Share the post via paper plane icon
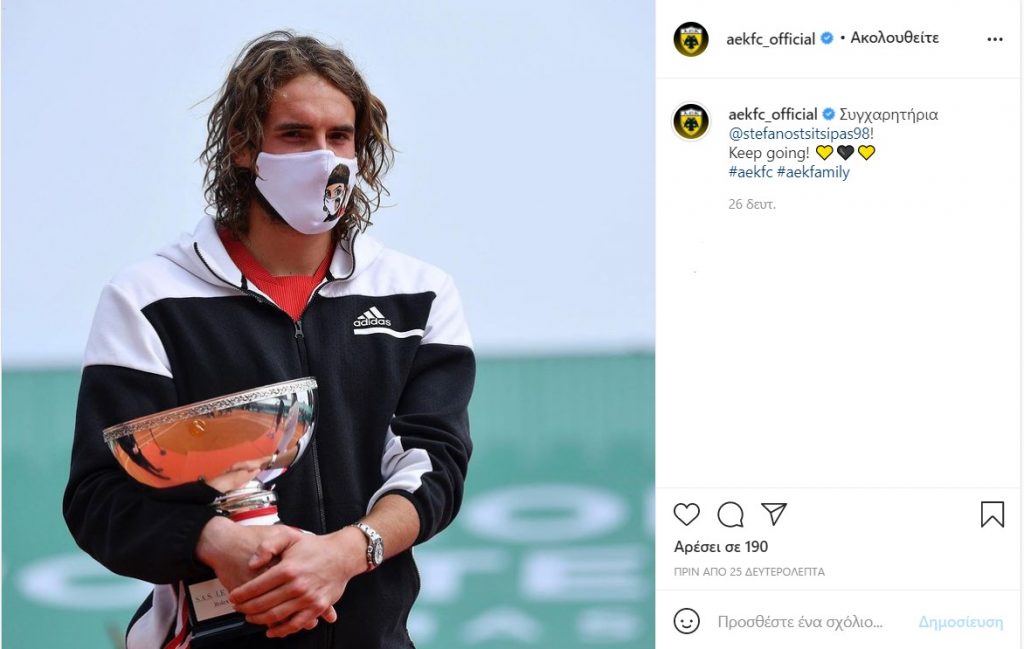The image size is (1024, 649). pos(774,514)
